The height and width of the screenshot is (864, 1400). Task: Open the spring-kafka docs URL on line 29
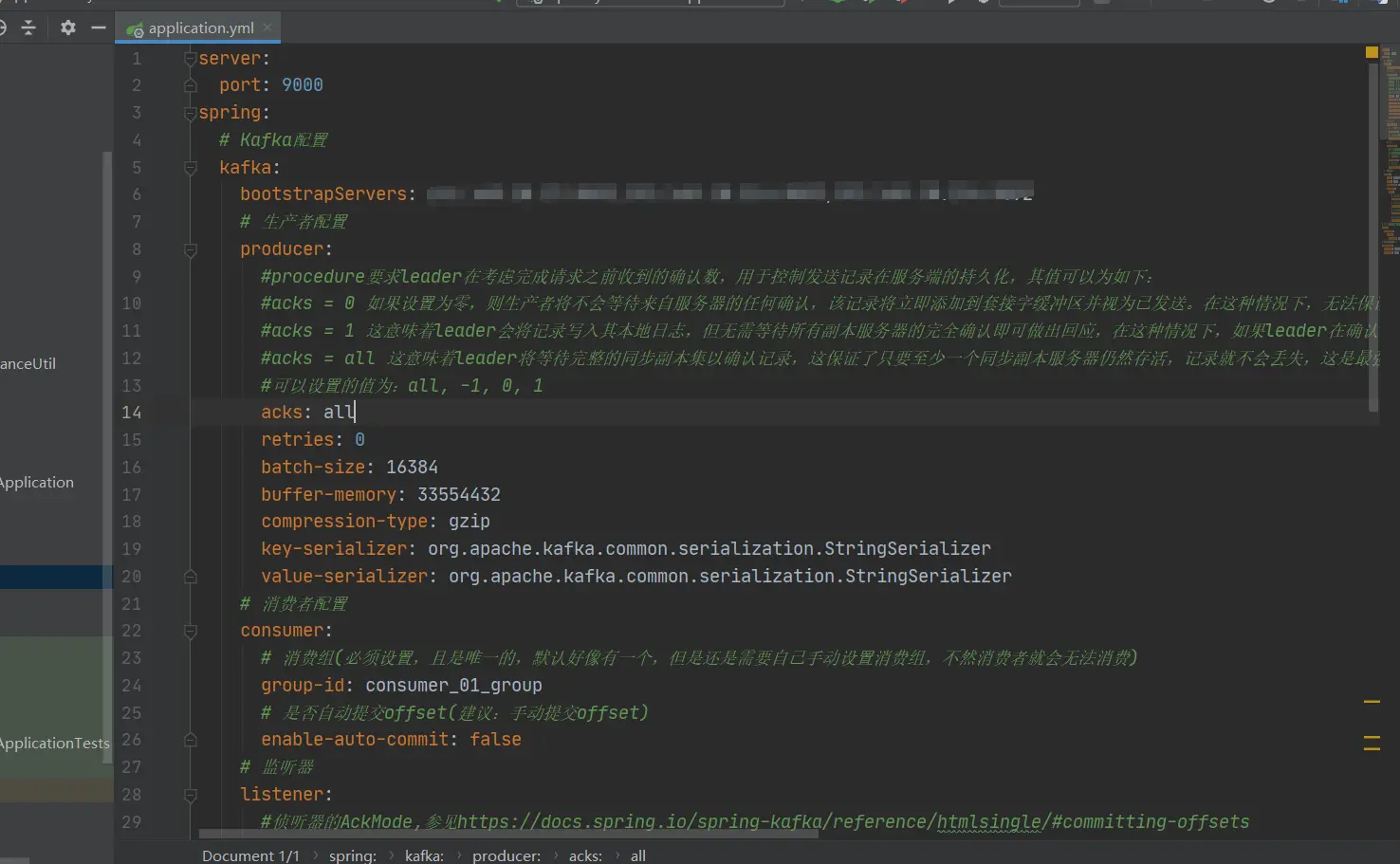[x=853, y=822]
